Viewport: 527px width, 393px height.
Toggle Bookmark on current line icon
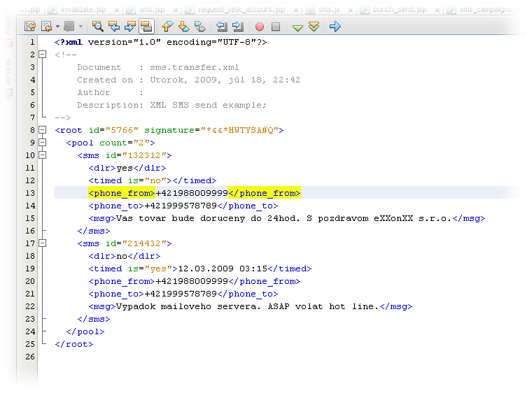pyautogui.click(x=200, y=26)
